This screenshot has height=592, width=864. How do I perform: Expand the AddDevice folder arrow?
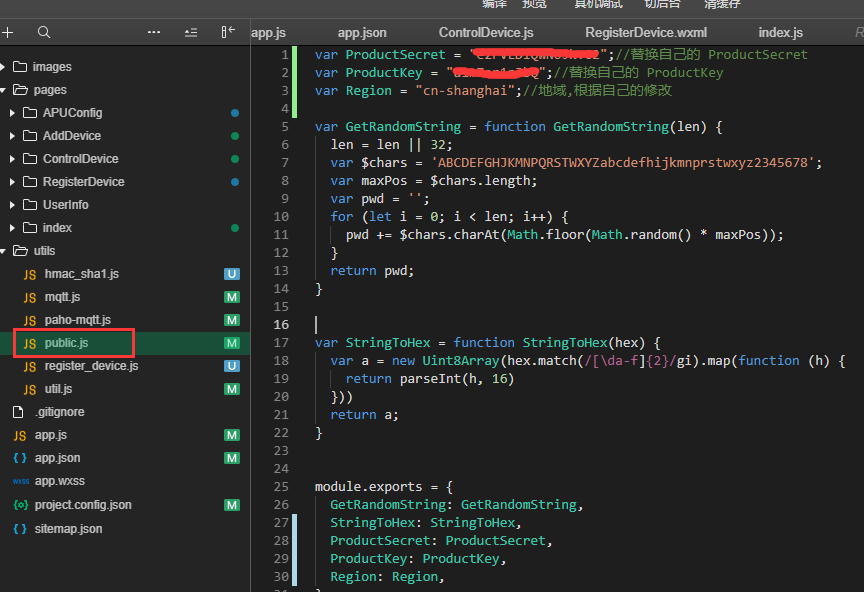[x=12, y=136]
